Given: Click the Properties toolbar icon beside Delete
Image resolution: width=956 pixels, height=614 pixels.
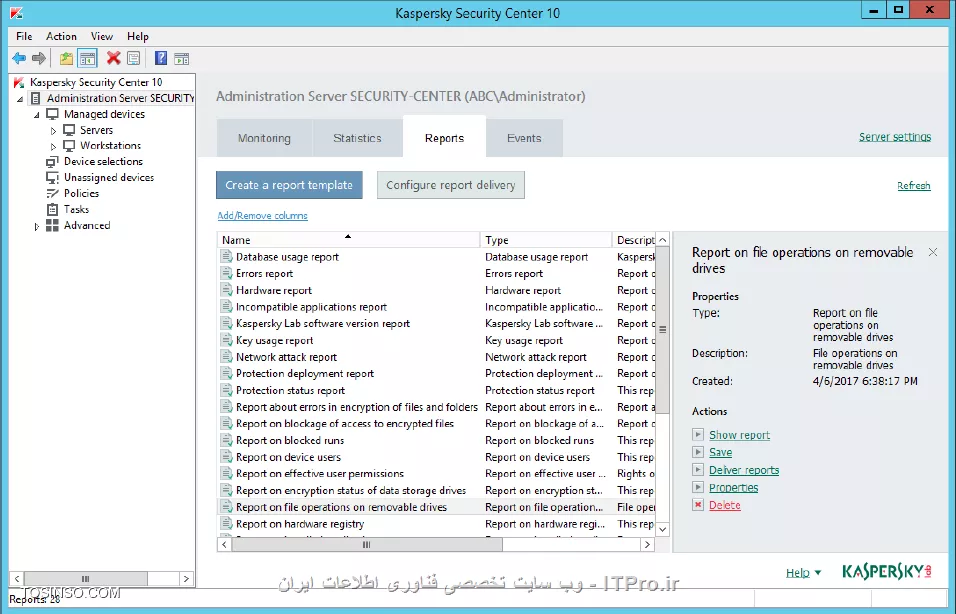Looking at the screenshot, I should (x=134, y=59).
